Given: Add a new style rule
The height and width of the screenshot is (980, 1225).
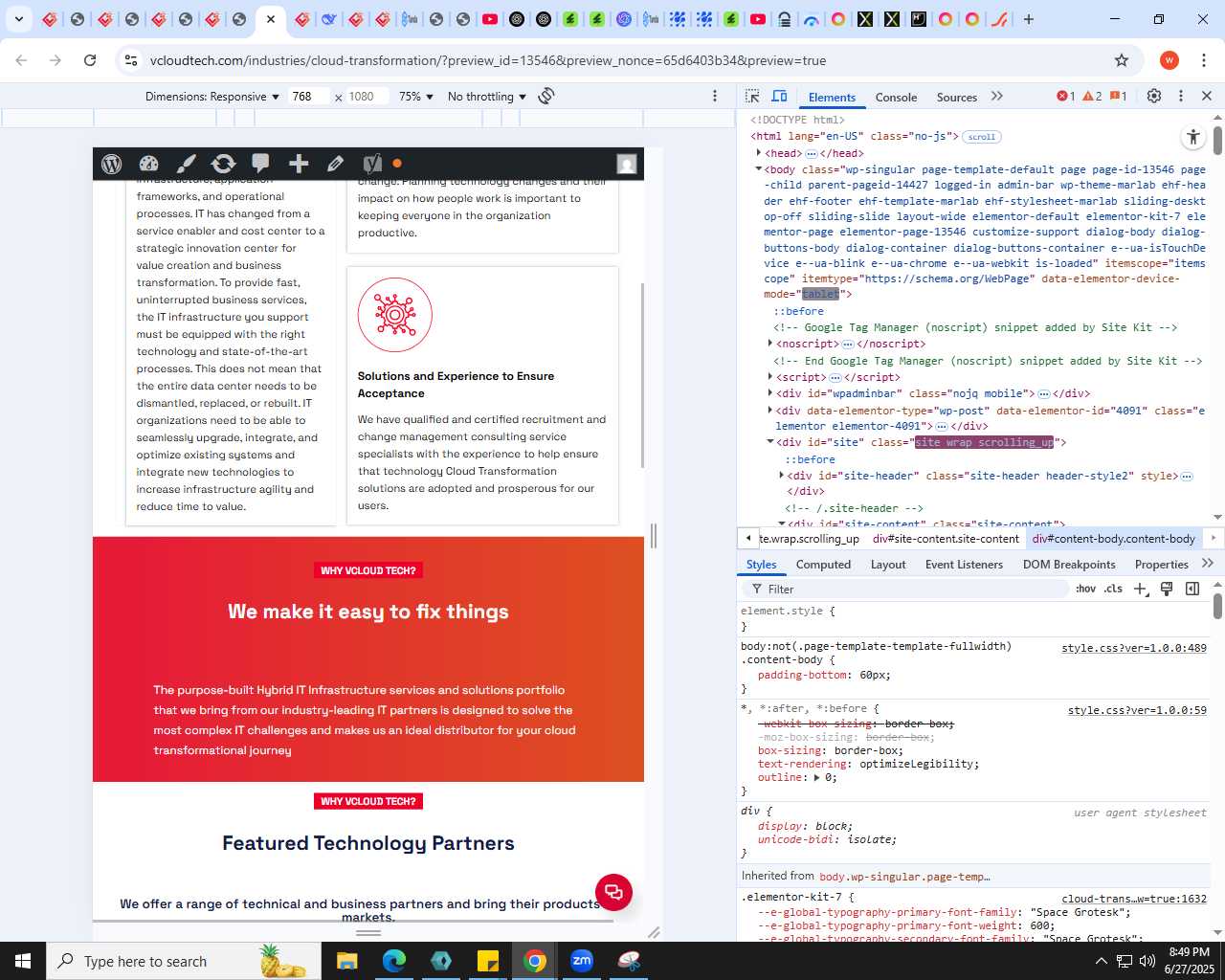Looking at the screenshot, I should point(1140,589).
